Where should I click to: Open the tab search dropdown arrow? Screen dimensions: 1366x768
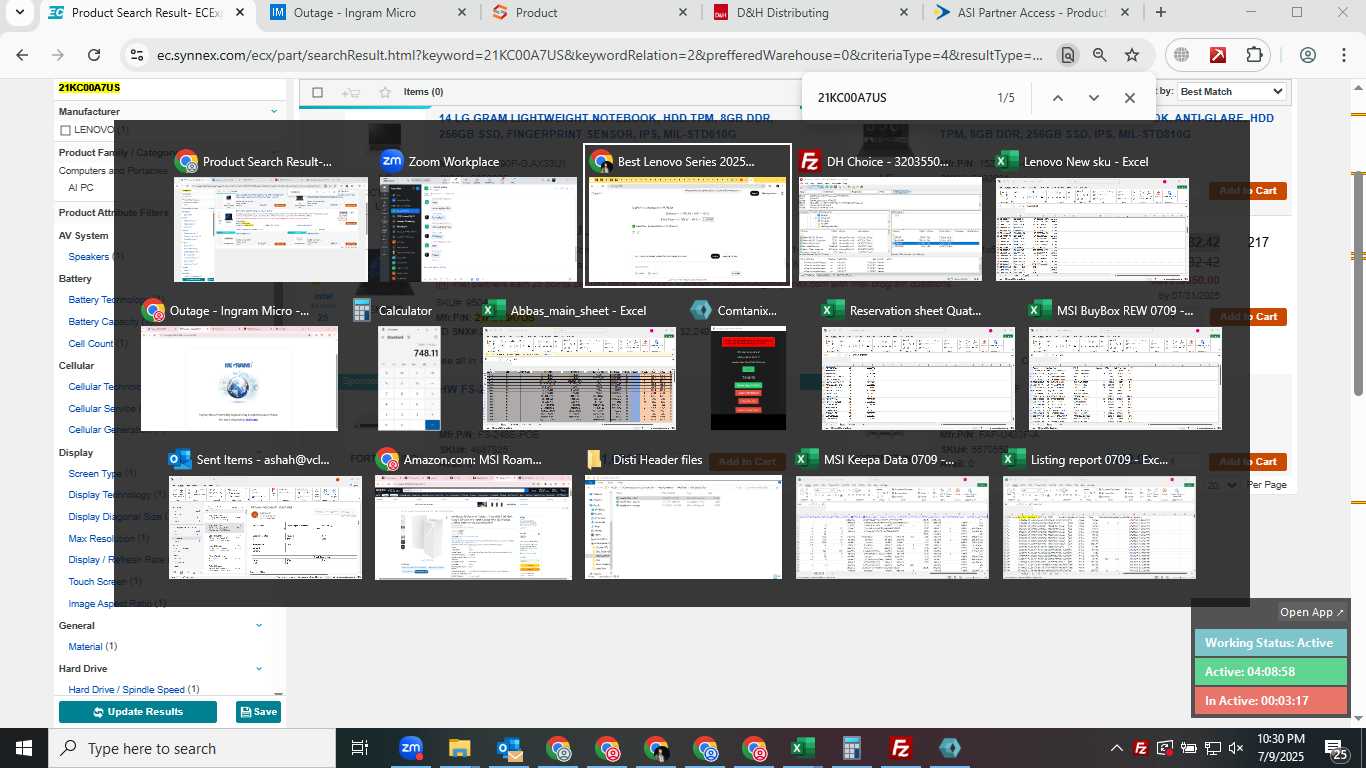[x=18, y=13]
